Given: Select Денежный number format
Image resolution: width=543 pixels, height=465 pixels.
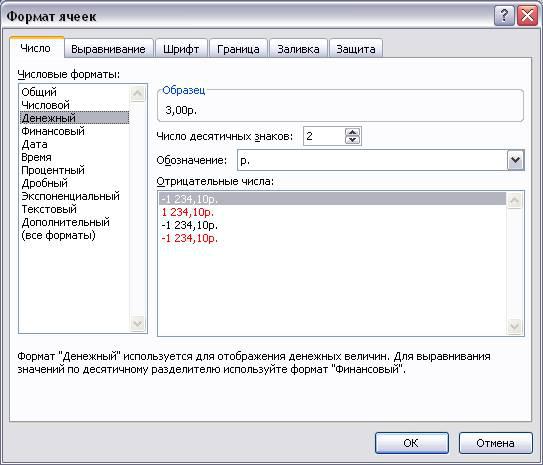Looking at the screenshot, I should pos(74,118).
